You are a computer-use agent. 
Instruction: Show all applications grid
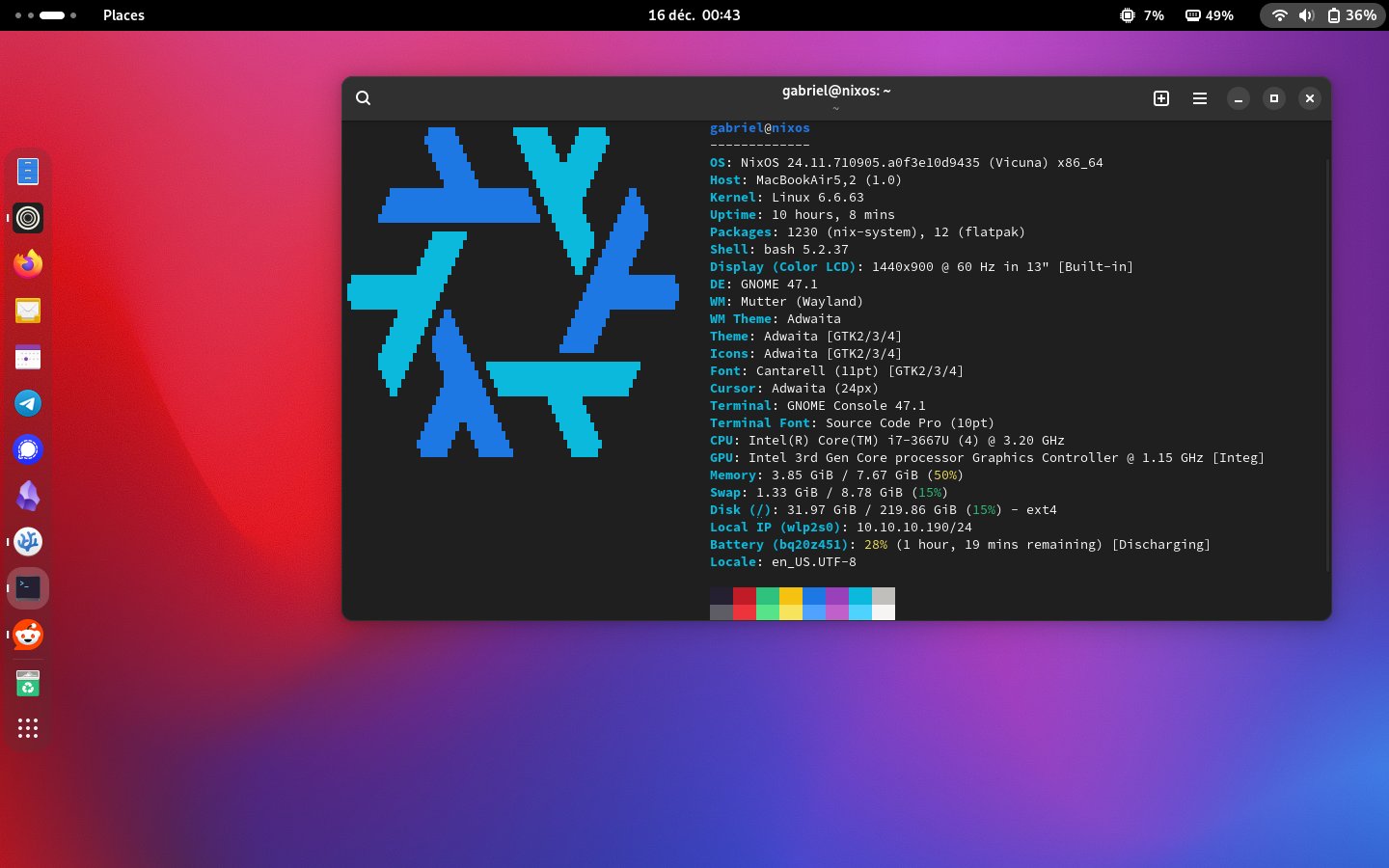tap(28, 728)
